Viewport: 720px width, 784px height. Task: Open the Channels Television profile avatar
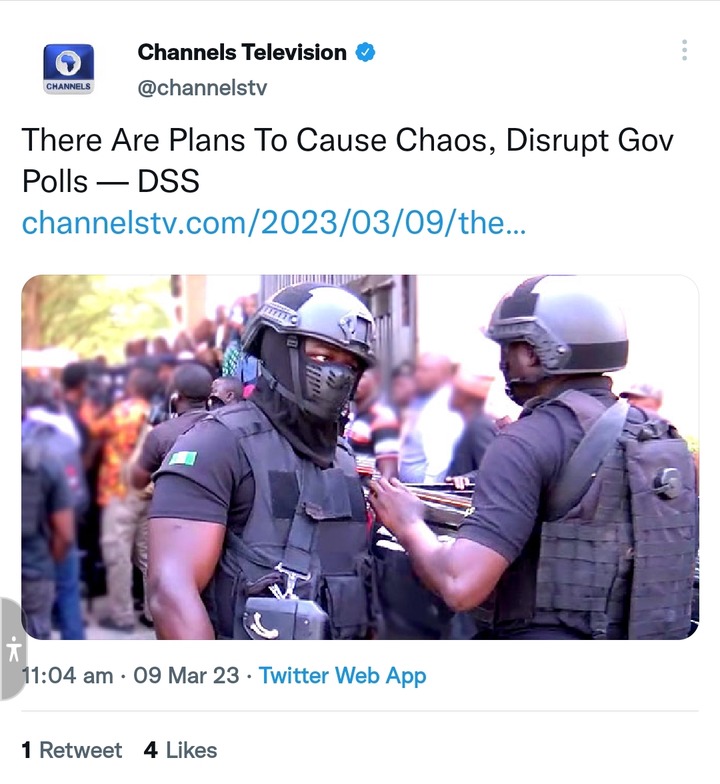(68, 69)
